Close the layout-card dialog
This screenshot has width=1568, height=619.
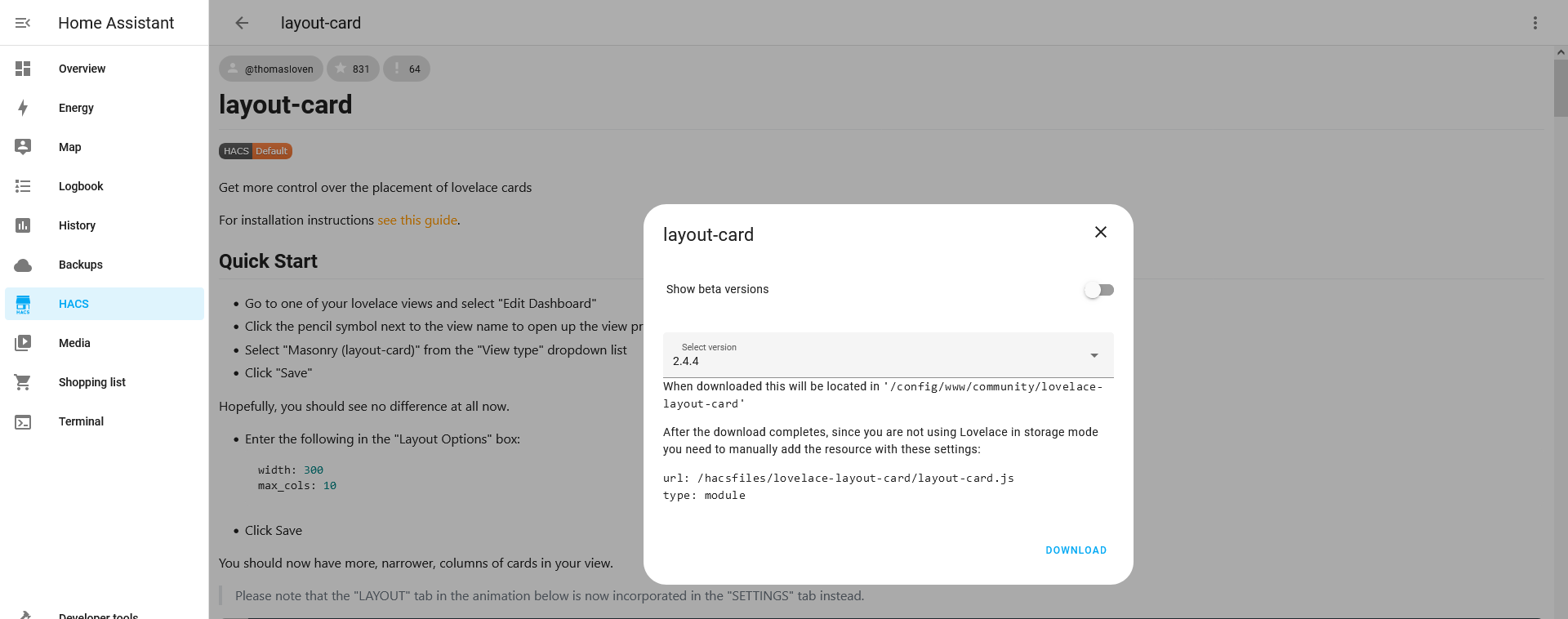[x=1101, y=232]
